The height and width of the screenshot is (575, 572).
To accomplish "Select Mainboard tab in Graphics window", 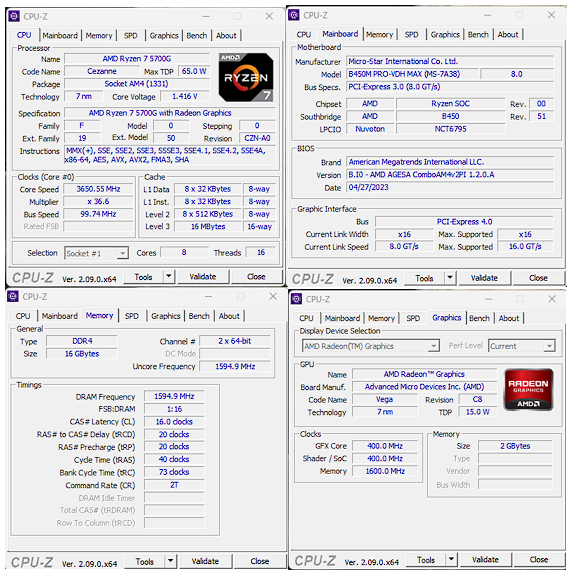I will pos(342,318).
